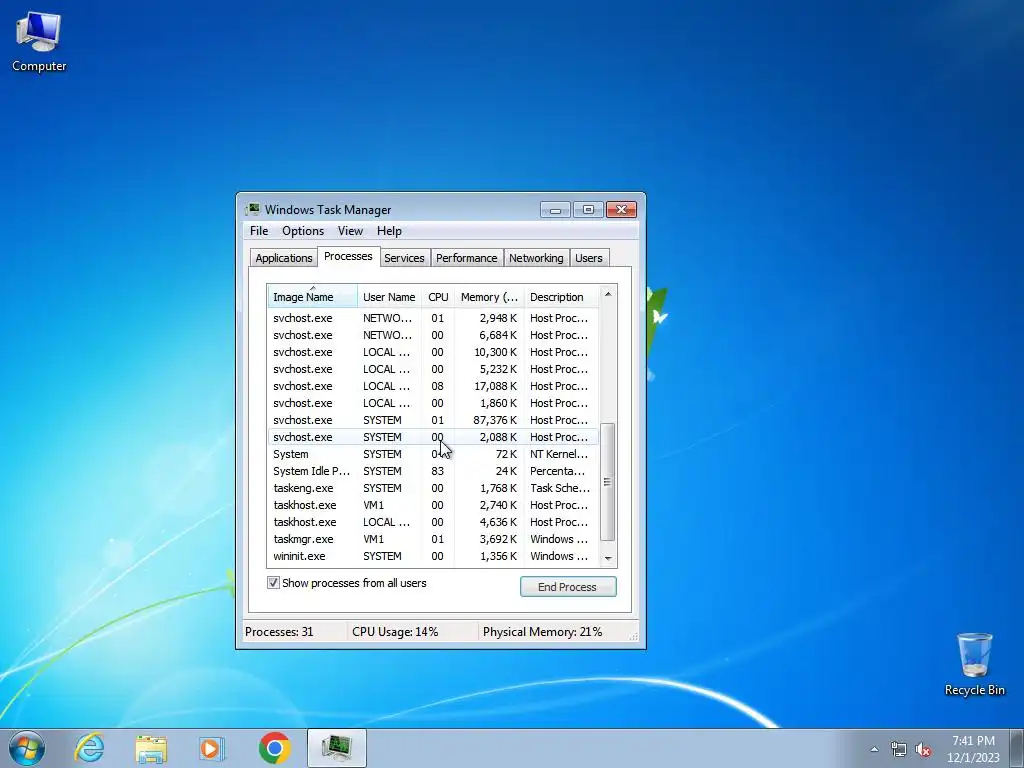Screen dimensions: 1024x768
Task: Click the Task Manager title bar icon
Action: pyautogui.click(x=252, y=210)
